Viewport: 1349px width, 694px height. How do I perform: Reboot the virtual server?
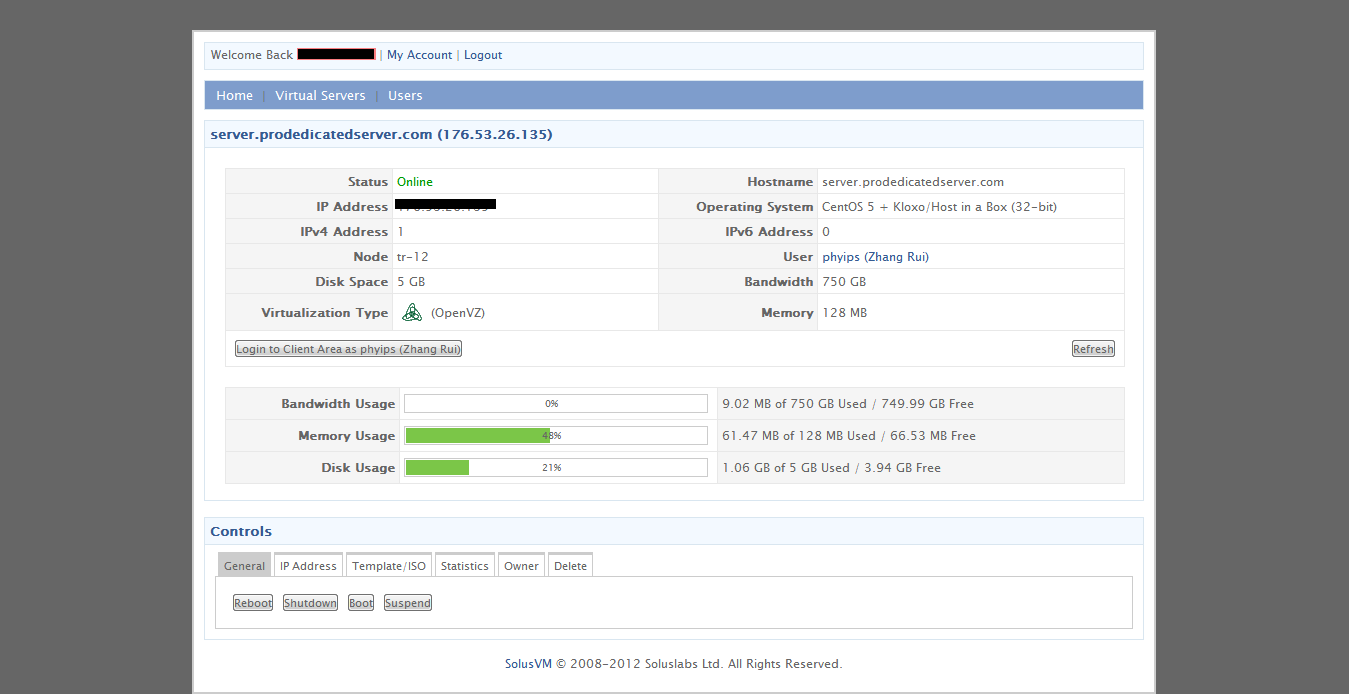(x=253, y=603)
